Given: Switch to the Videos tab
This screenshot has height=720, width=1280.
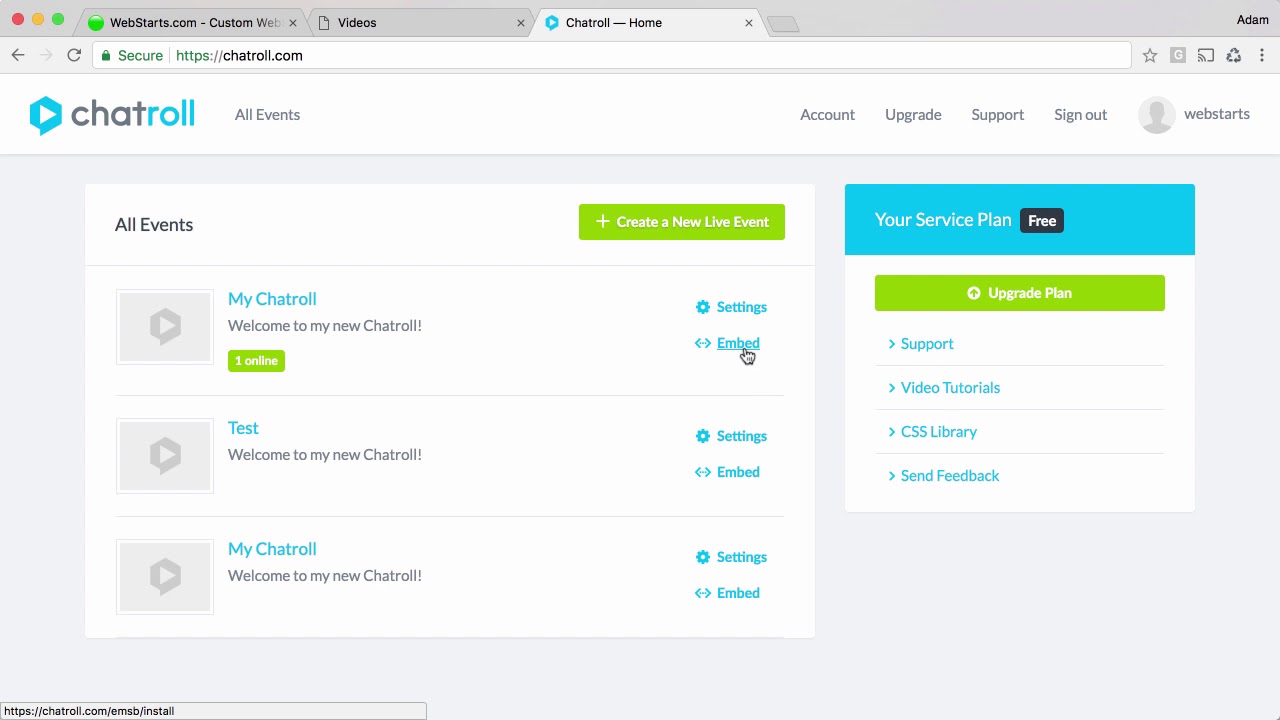Looking at the screenshot, I should click(x=421, y=23).
